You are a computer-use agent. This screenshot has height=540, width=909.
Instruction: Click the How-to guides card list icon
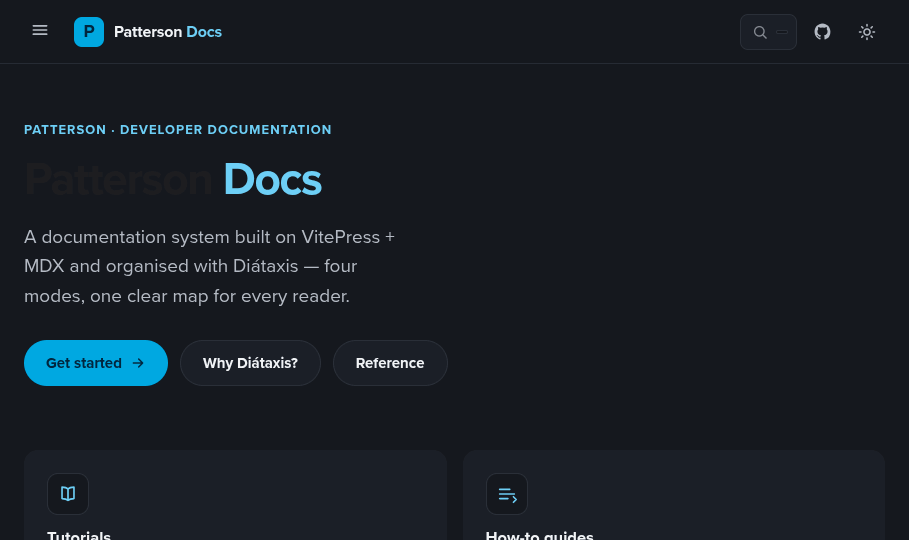click(x=507, y=494)
